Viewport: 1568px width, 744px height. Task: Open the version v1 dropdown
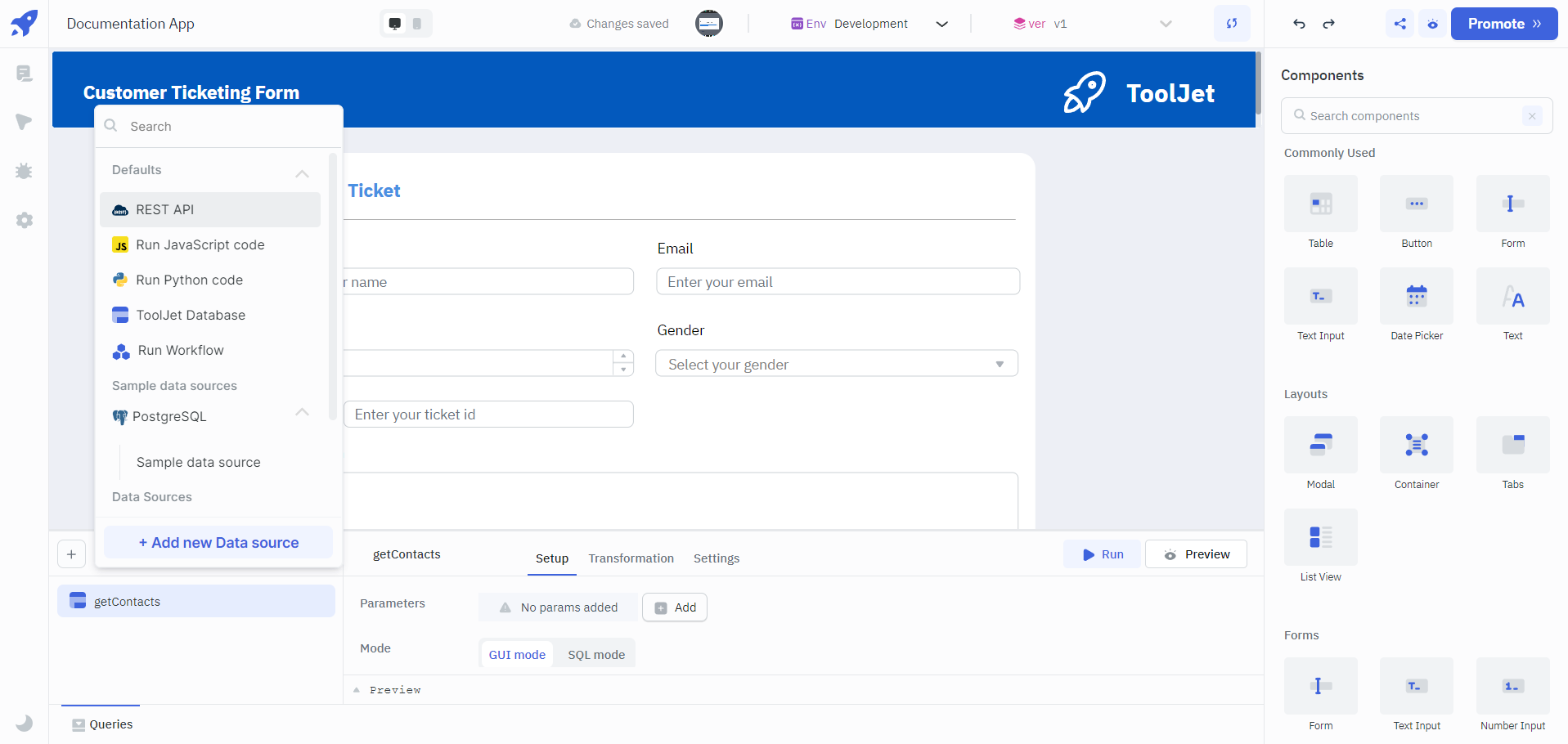point(1092,24)
